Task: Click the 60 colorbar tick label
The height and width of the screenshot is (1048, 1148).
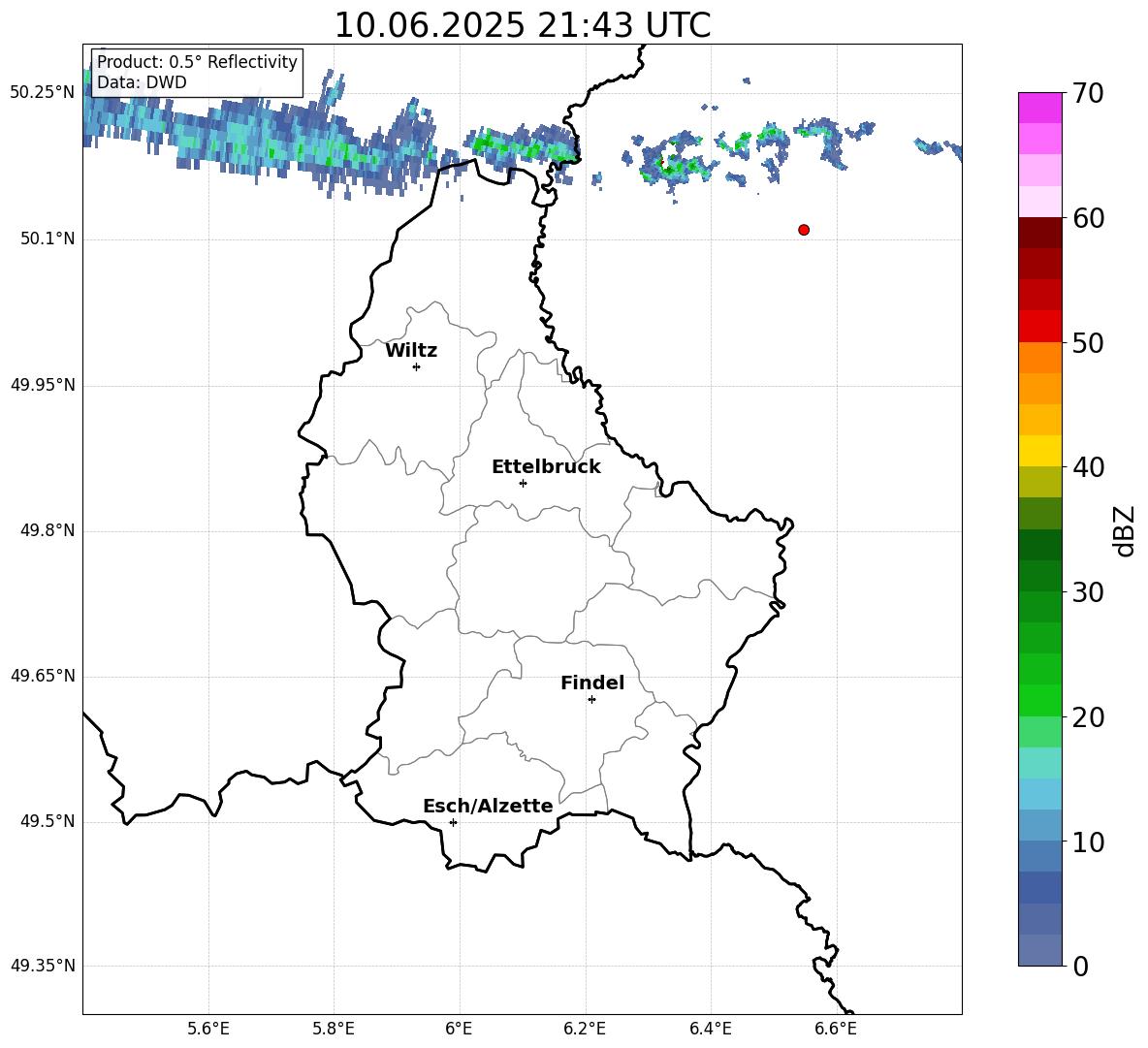Action: coord(1088,218)
